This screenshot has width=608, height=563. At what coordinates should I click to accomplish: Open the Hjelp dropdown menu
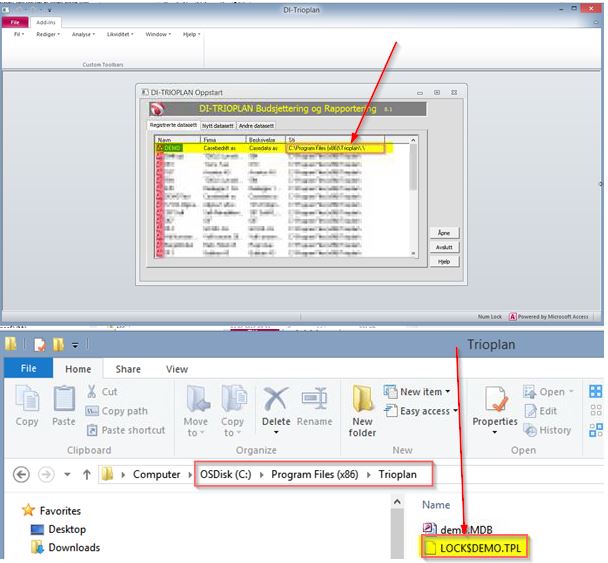click(x=192, y=35)
